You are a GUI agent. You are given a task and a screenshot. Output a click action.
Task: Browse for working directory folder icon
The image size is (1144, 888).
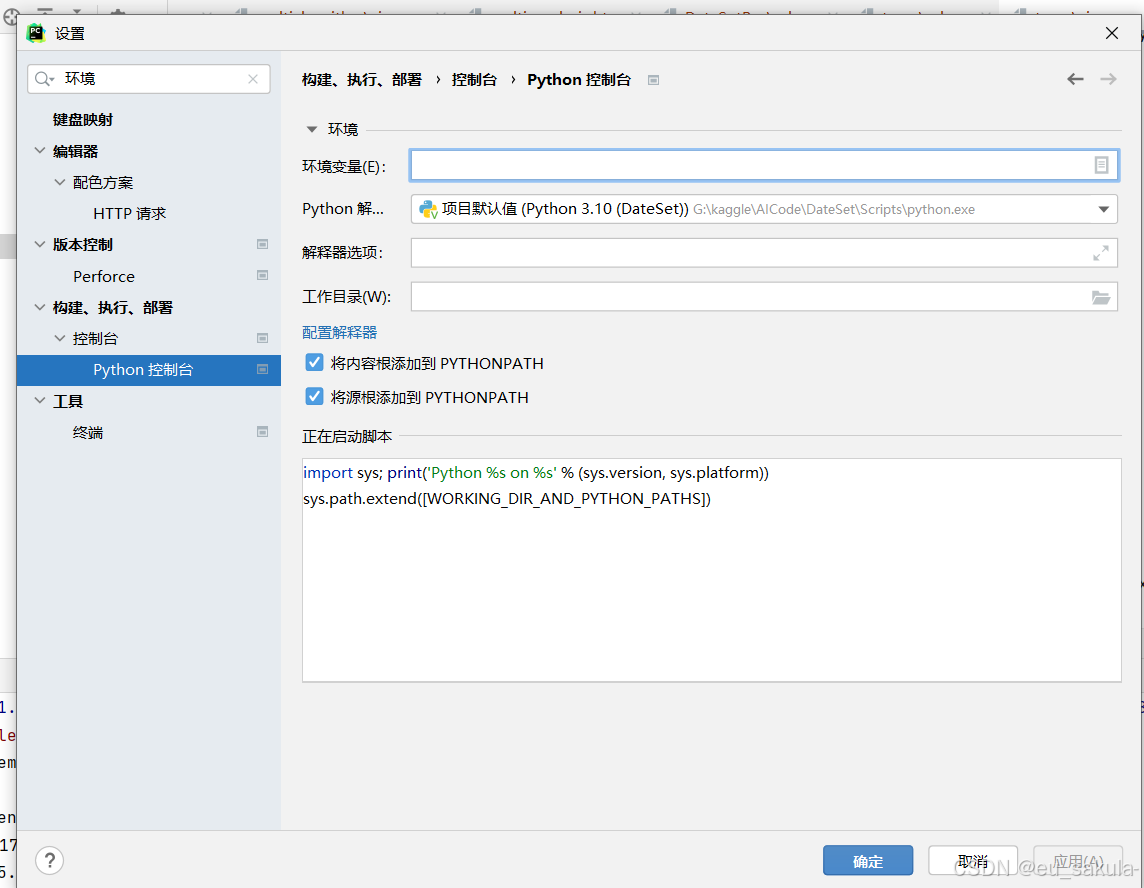(x=1100, y=297)
